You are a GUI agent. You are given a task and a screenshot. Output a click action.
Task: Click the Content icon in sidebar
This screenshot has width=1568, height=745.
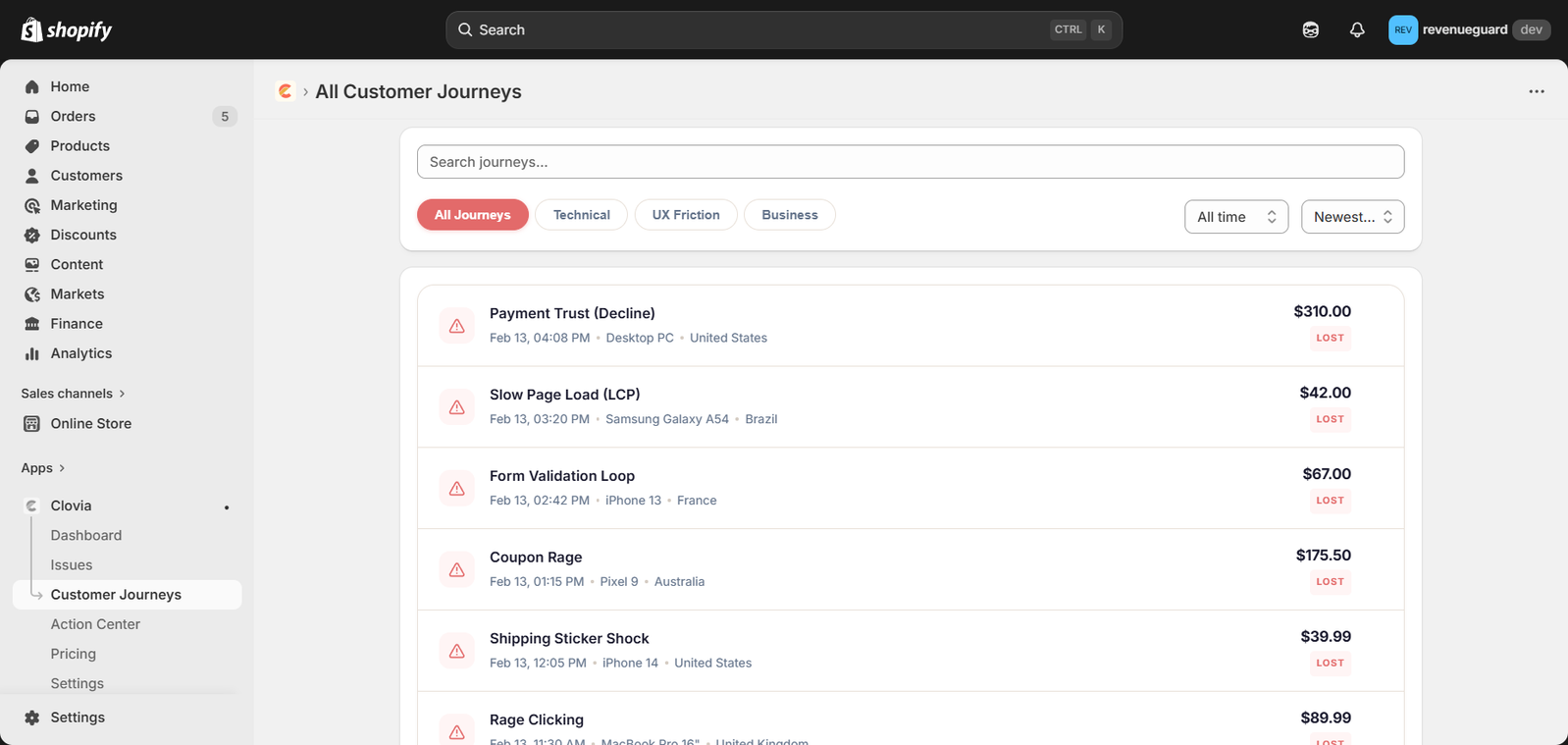click(x=32, y=264)
